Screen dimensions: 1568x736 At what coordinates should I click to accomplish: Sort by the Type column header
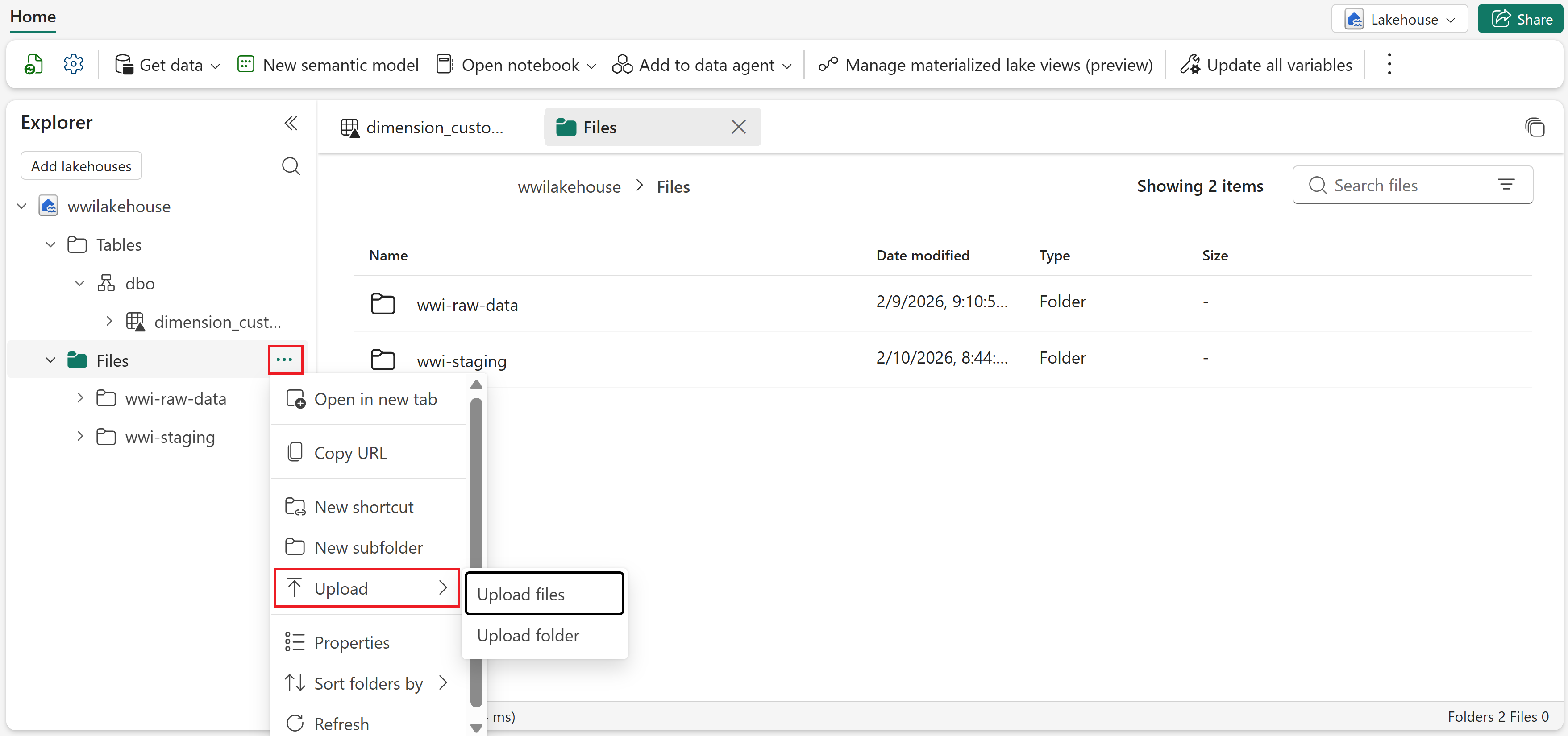click(1054, 256)
